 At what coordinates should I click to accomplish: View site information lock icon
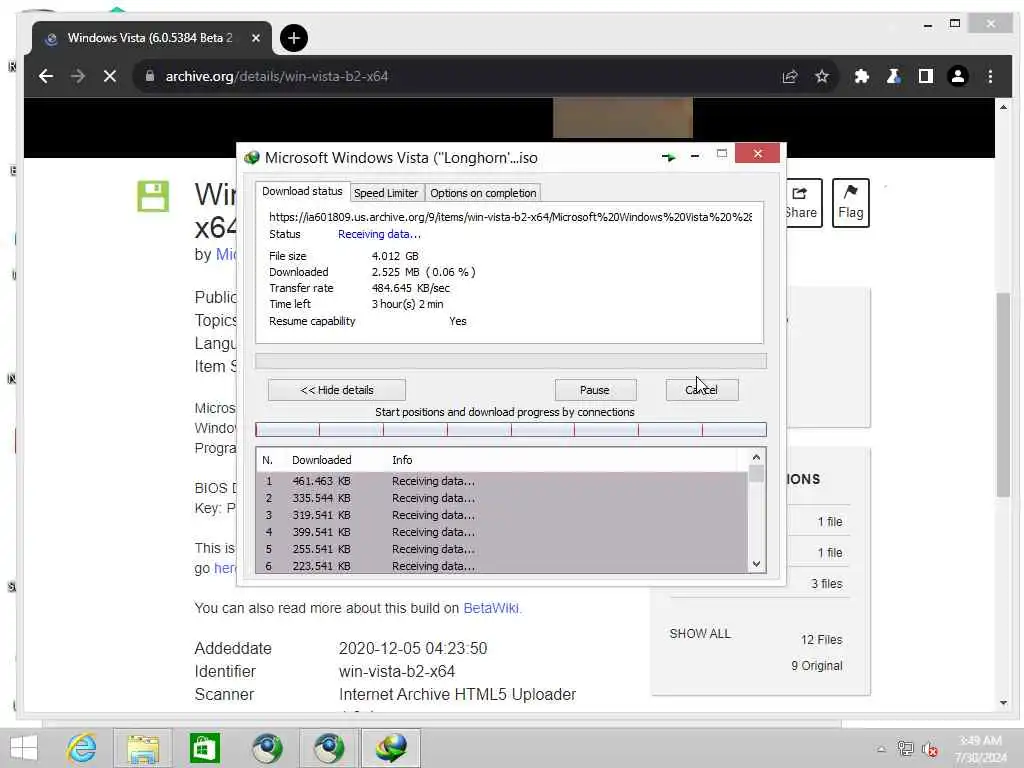150,76
